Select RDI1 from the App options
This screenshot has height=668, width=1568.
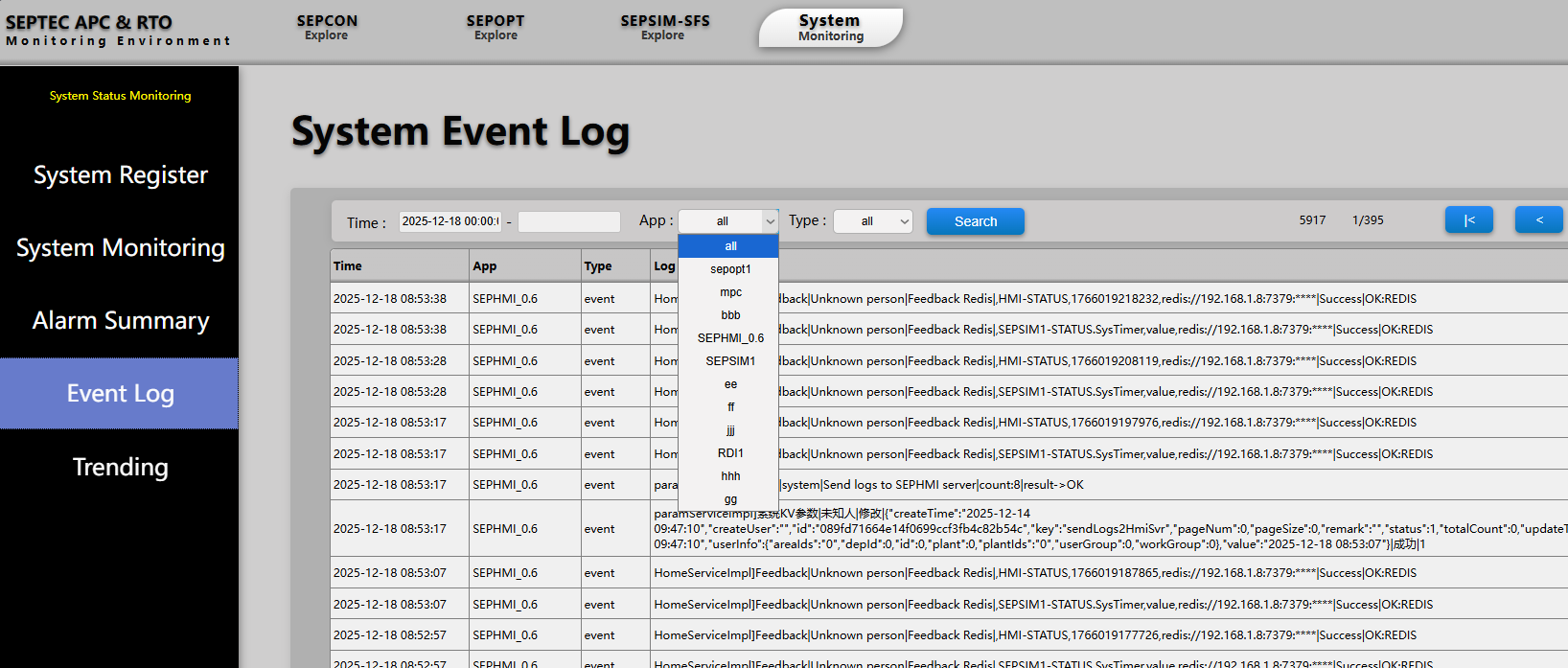tap(729, 453)
